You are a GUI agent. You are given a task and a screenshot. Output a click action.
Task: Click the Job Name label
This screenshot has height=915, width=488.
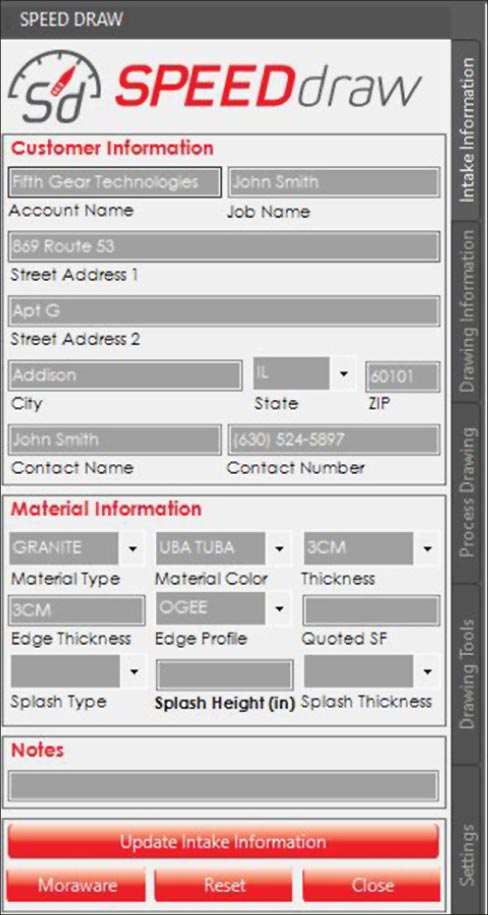(269, 212)
